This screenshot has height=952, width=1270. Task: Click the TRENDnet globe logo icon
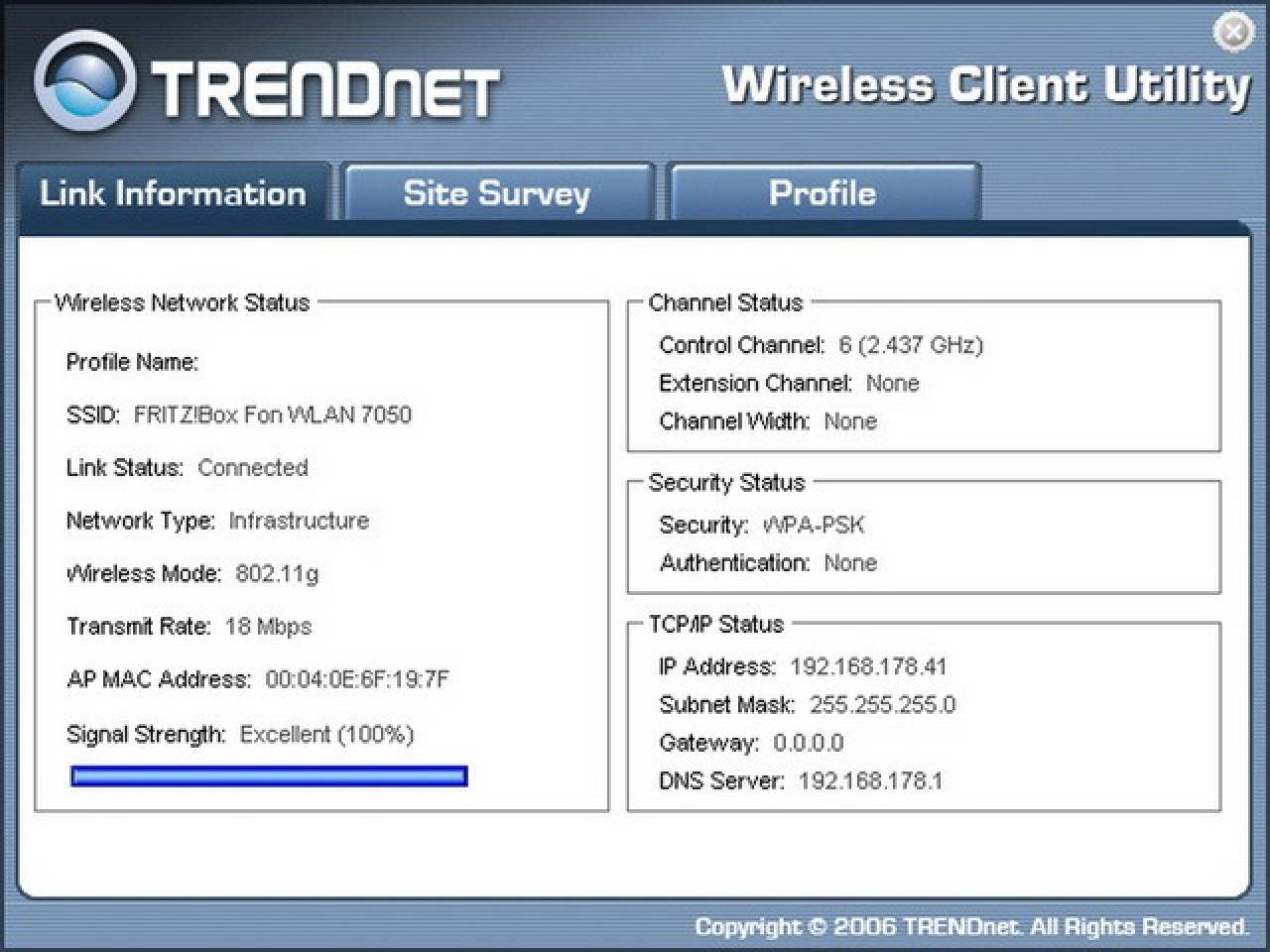click(x=84, y=80)
